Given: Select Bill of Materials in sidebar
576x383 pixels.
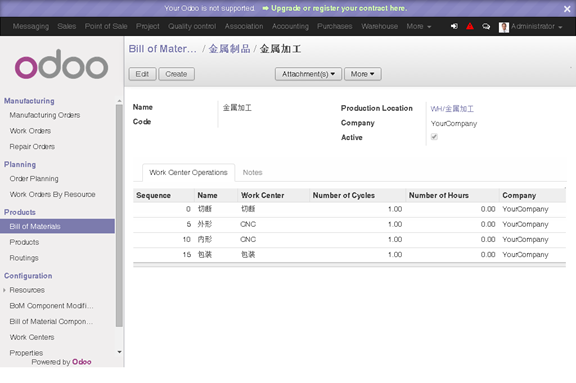Looking at the screenshot, I should (x=57, y=226).
